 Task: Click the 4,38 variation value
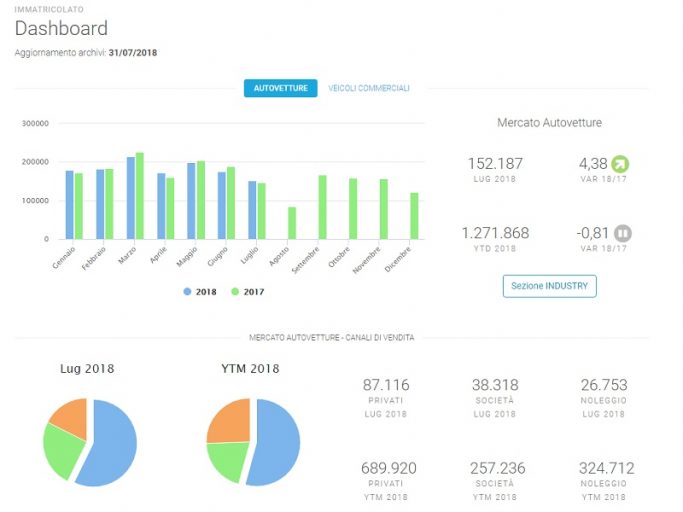(593, 164)
